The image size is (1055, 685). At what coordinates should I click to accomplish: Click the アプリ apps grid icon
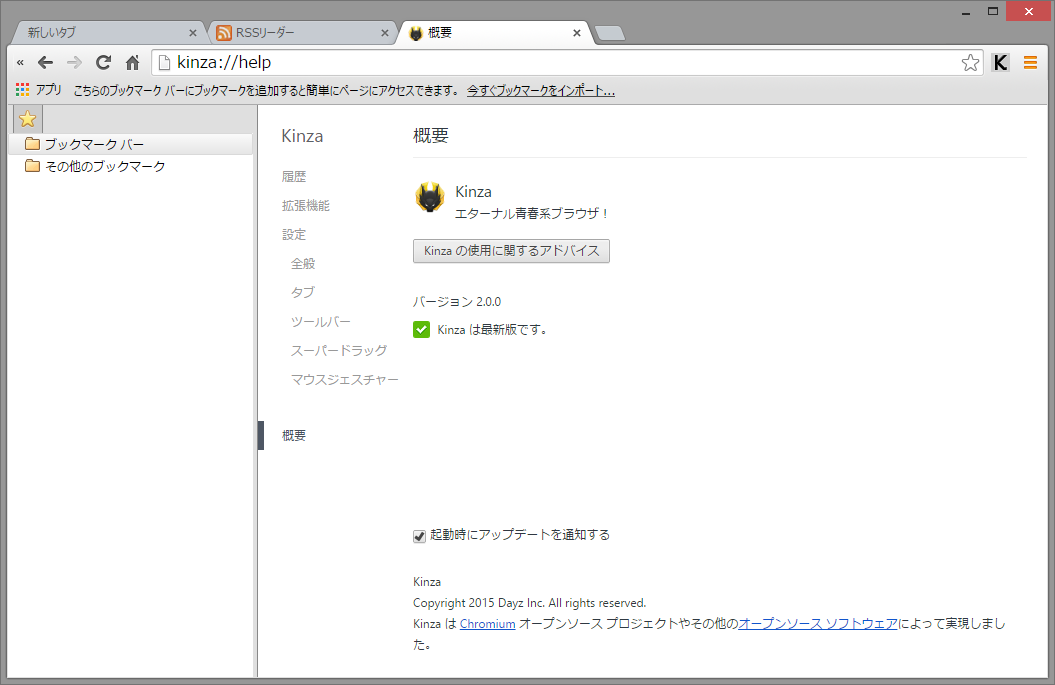click(x=21, y=88)
